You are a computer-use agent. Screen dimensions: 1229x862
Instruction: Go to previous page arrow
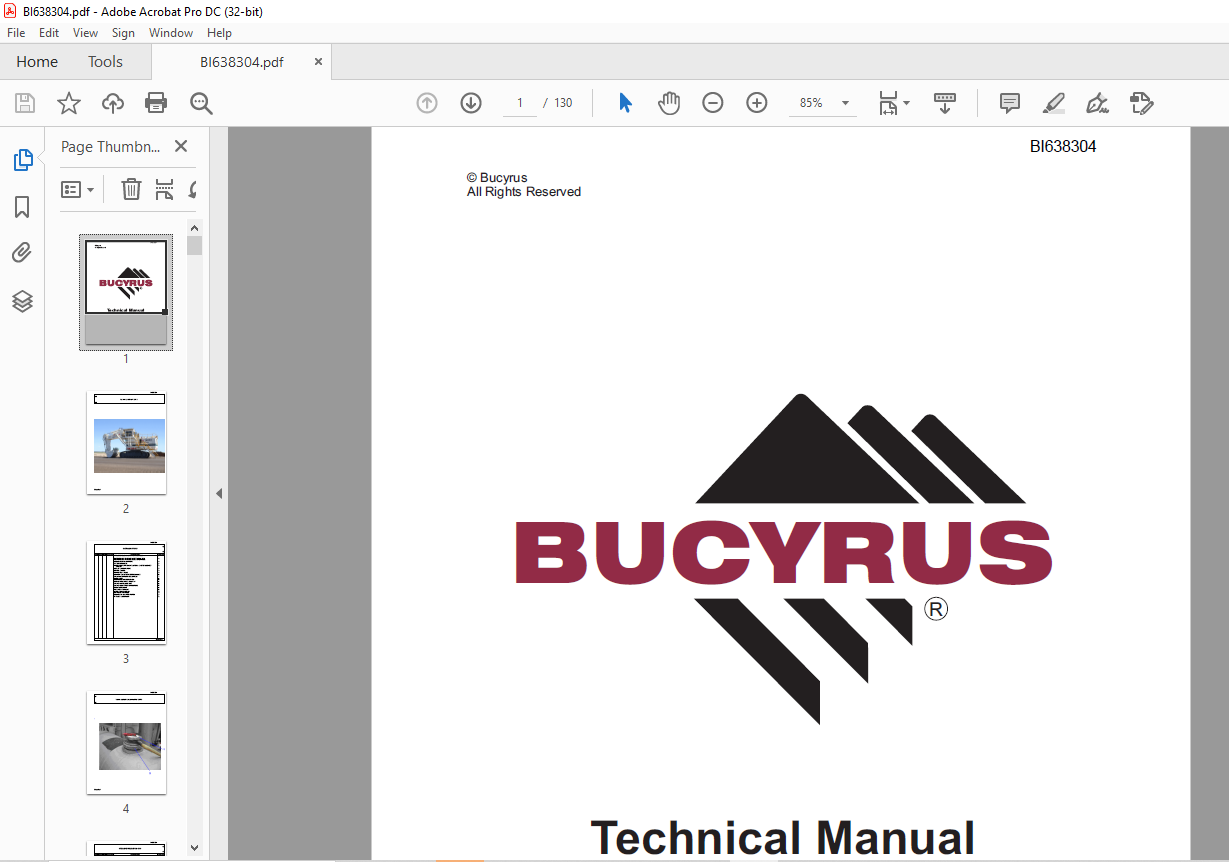427,103
